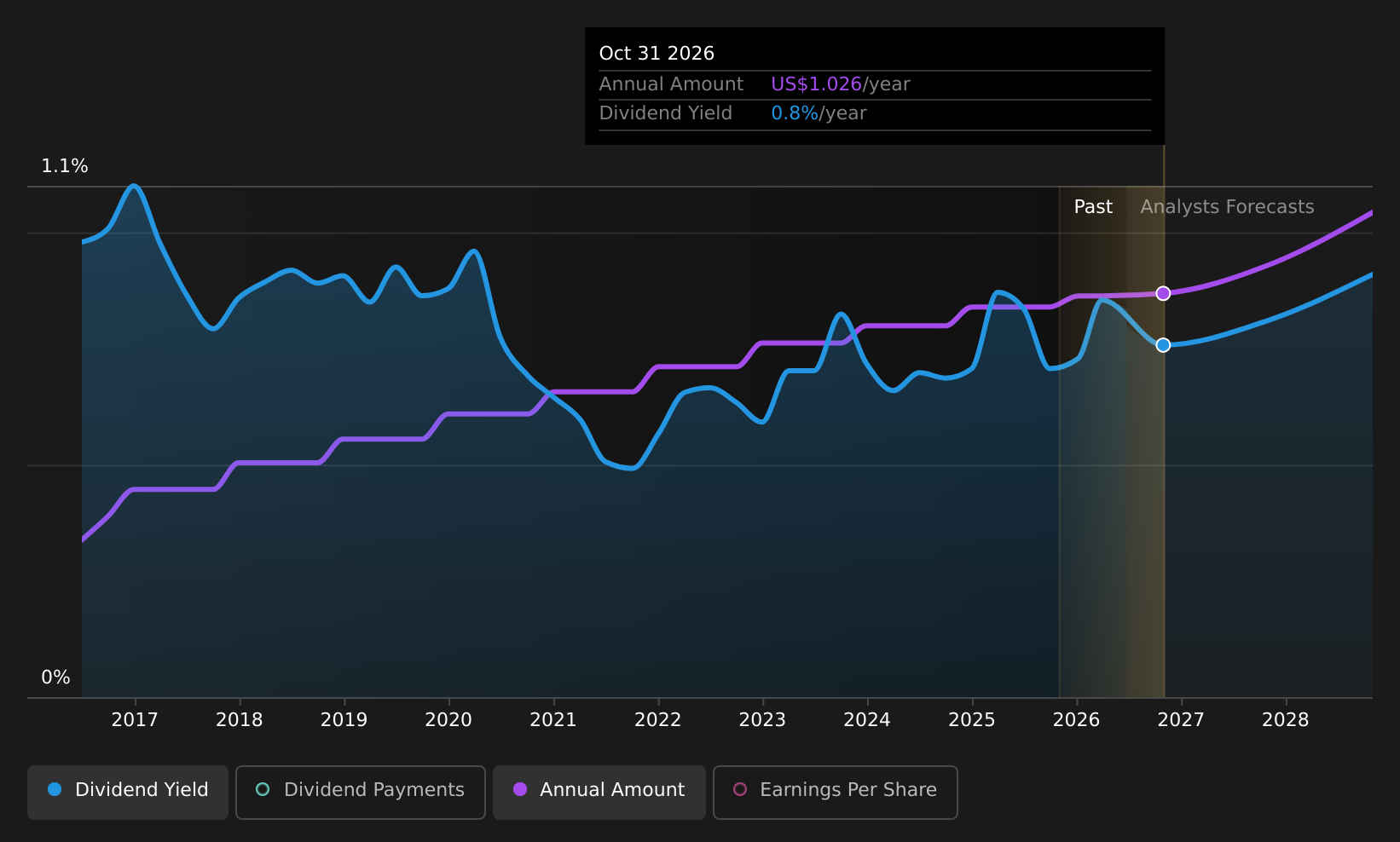Toggle the Annual Amount legend series
1400x842 pixels.
(x=599, y=792)
